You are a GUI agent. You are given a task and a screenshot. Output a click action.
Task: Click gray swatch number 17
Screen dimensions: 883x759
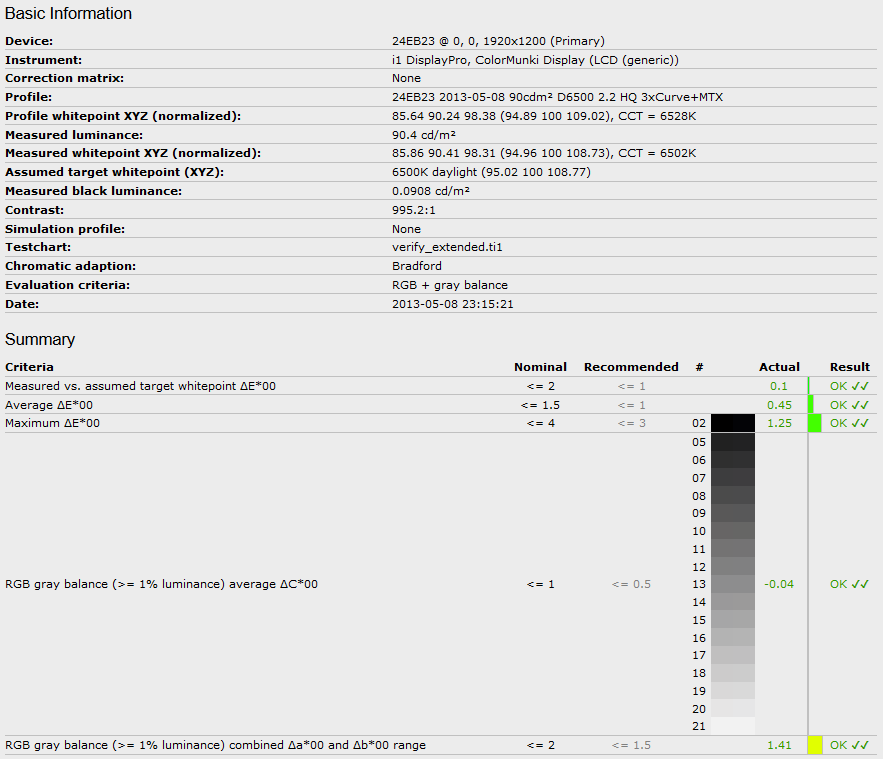pos(732,655)
